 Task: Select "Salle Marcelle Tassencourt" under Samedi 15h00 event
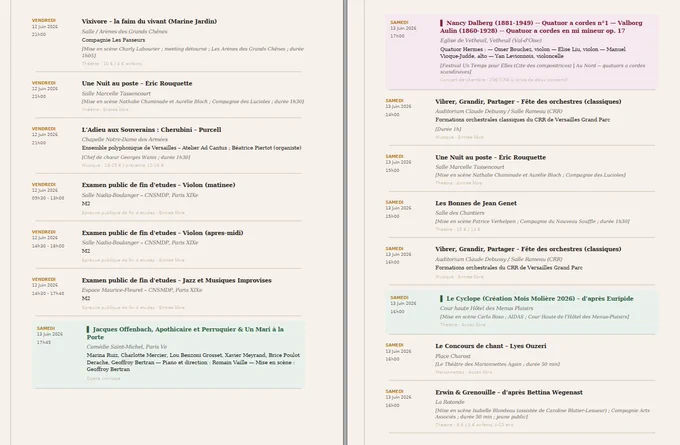(470, 167)
